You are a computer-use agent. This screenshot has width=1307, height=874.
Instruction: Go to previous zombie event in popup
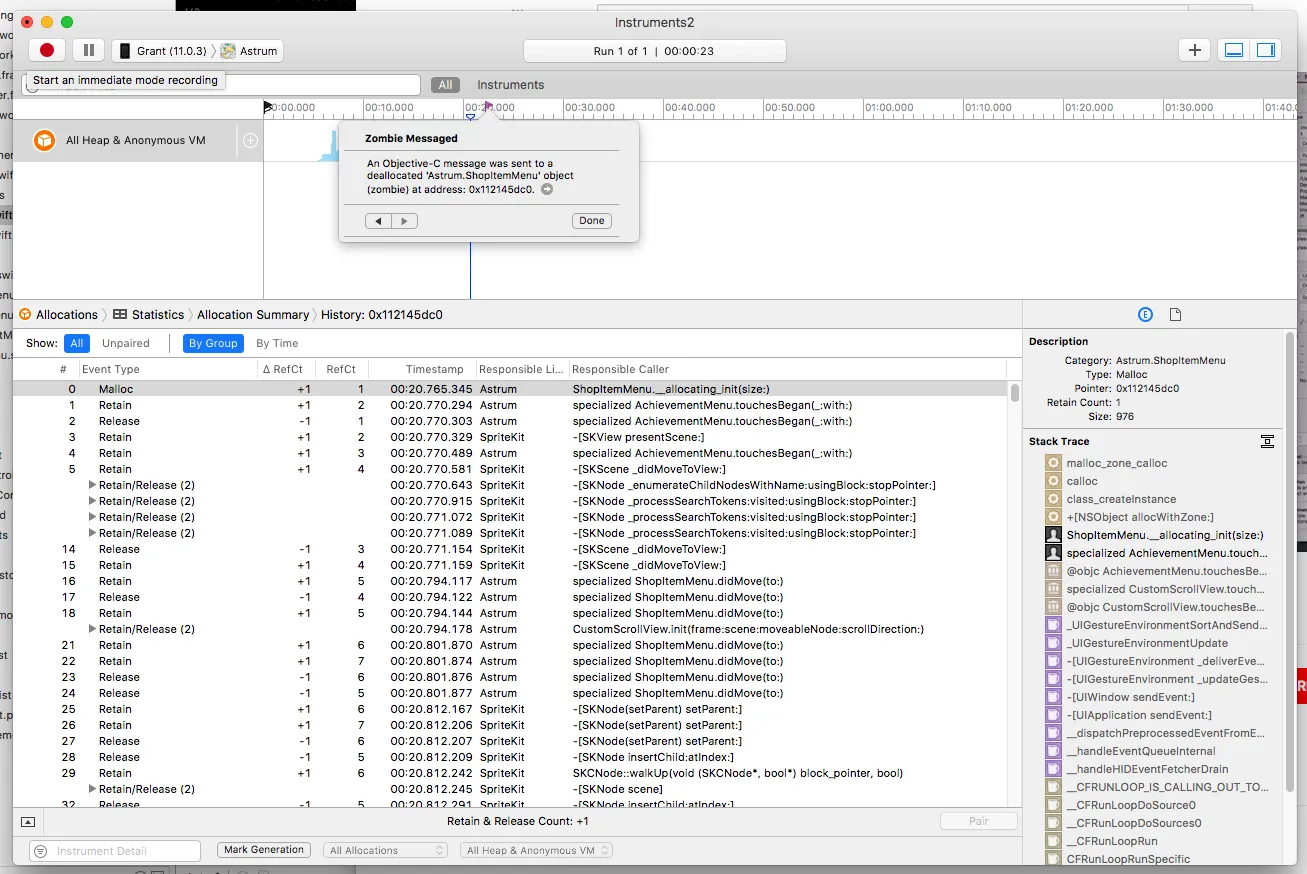coord(378,221)
